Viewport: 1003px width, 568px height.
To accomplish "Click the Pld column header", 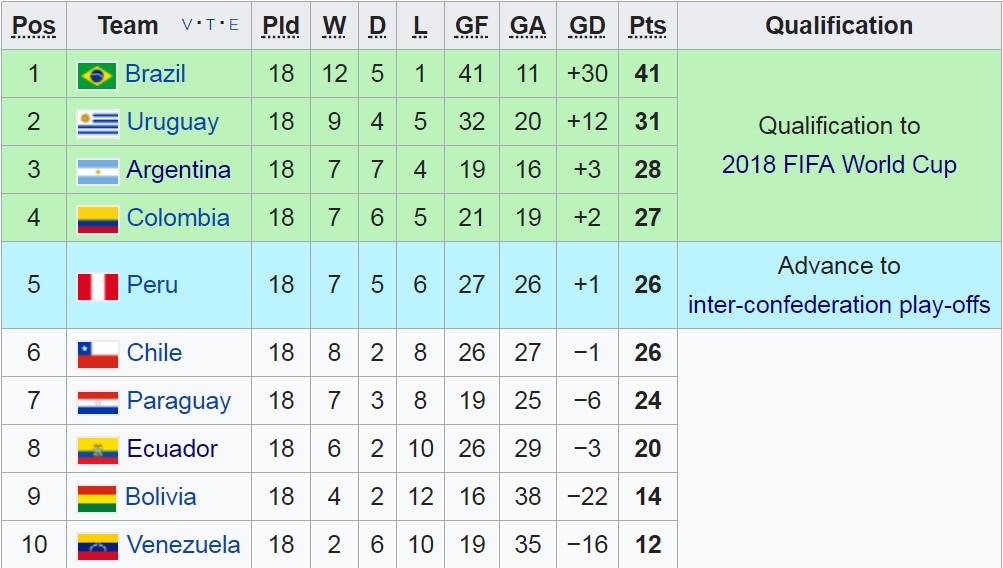I will [x=281, y=26].
